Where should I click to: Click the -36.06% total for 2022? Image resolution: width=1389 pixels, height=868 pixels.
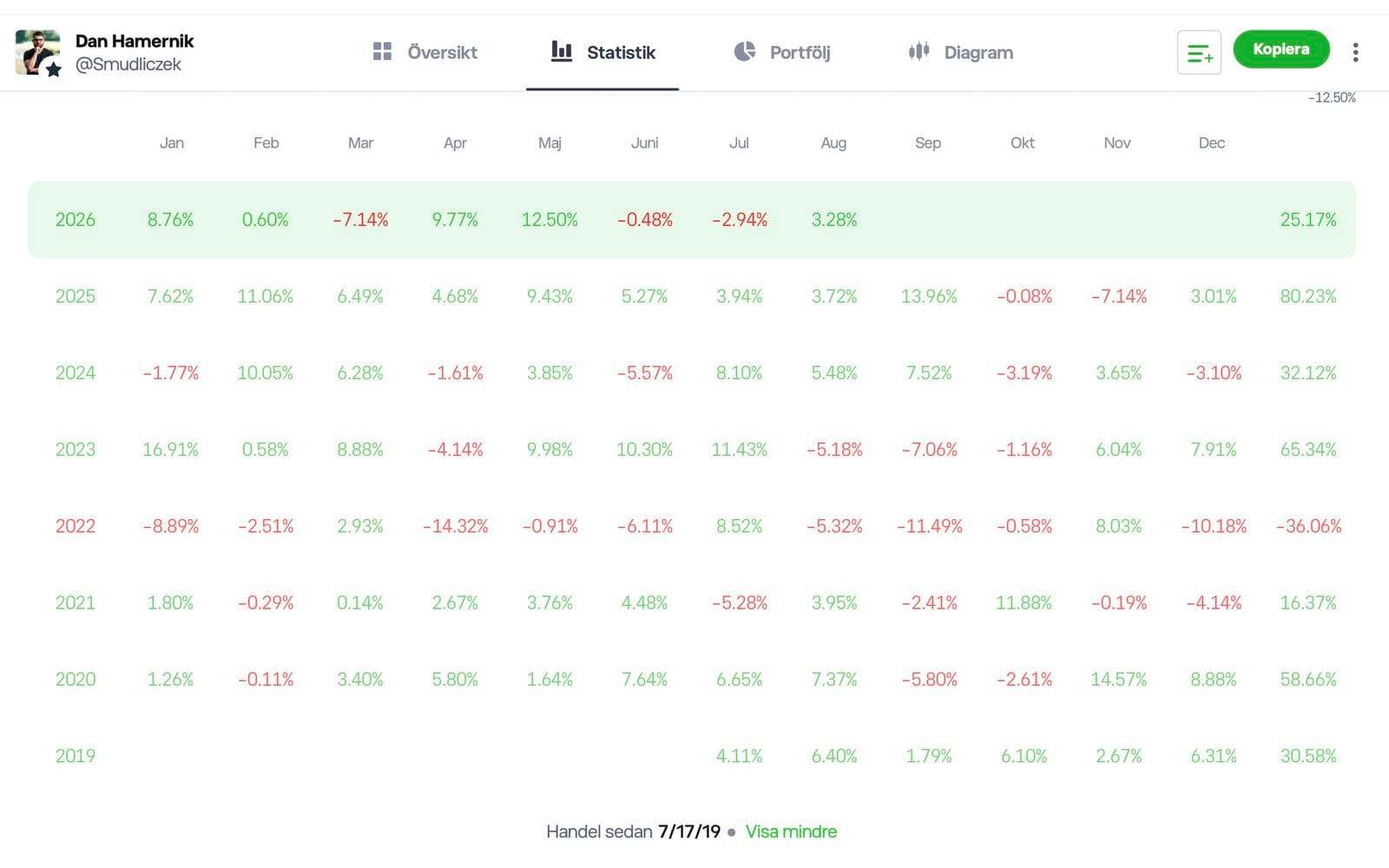[x=1308, y=526]
